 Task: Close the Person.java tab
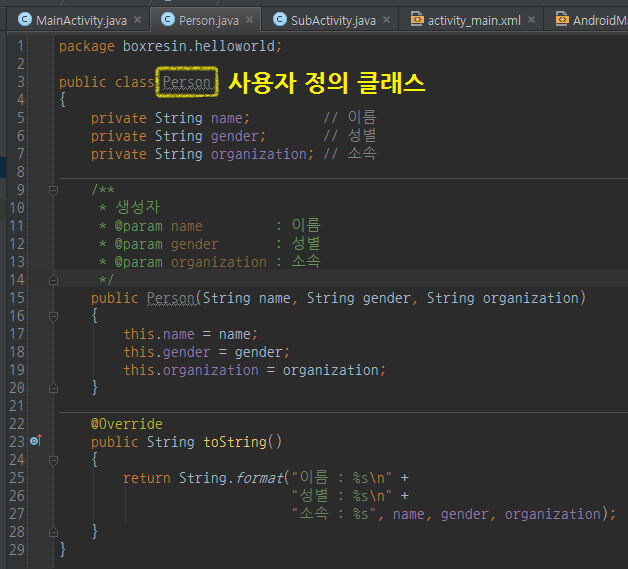(249, 20)
